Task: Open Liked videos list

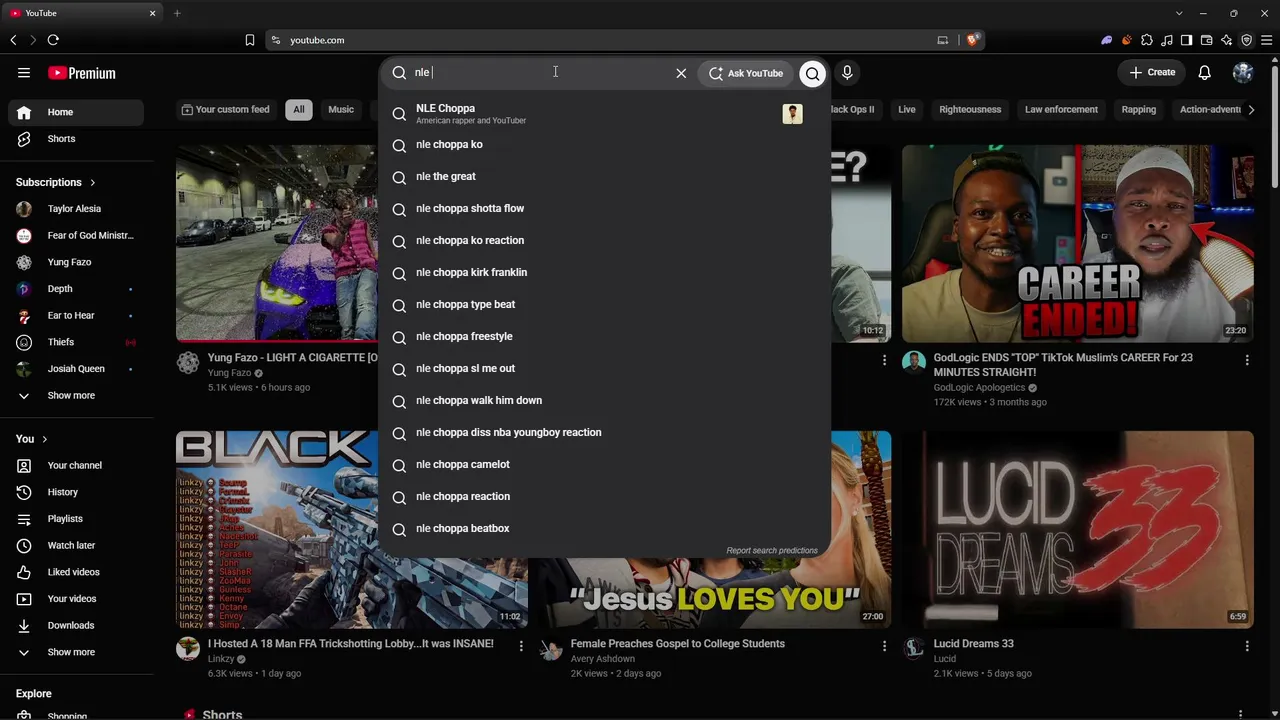Action: [x=76, y=572]
